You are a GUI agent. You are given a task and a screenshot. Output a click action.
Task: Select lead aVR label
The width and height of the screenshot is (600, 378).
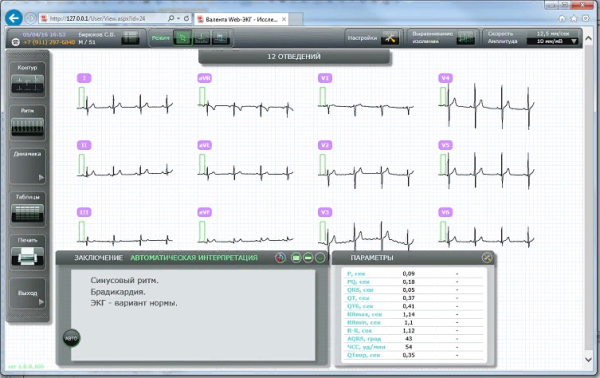tap(205, 78)
